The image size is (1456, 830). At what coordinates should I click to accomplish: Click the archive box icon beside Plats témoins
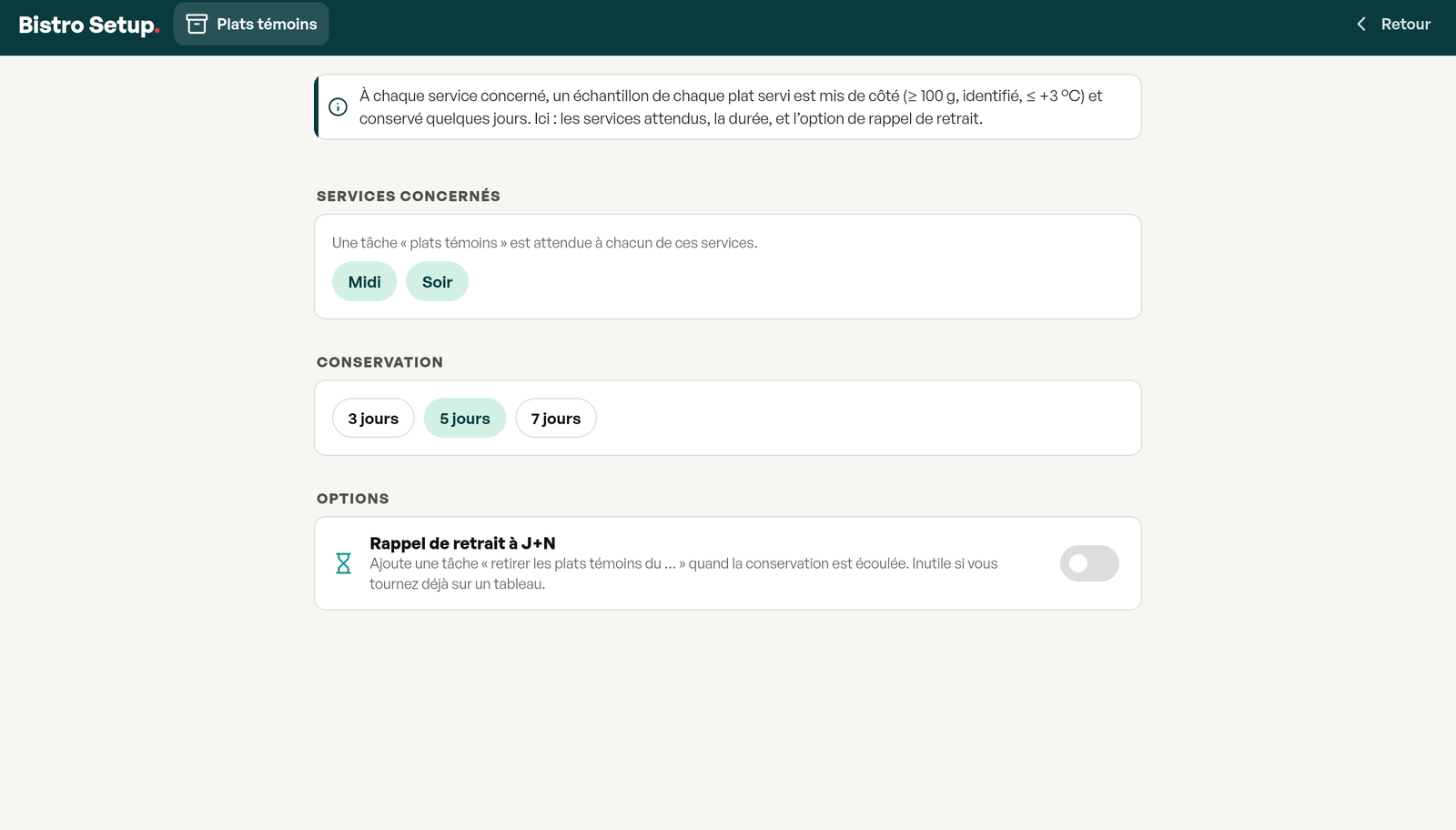[x=197, y=24]
